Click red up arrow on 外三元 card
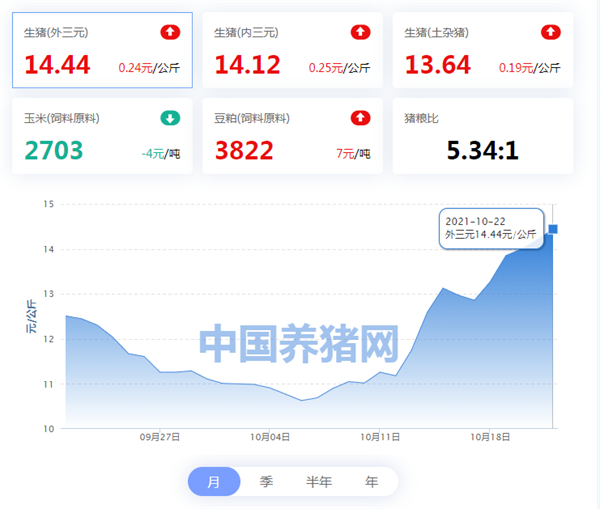 (170, 32)
